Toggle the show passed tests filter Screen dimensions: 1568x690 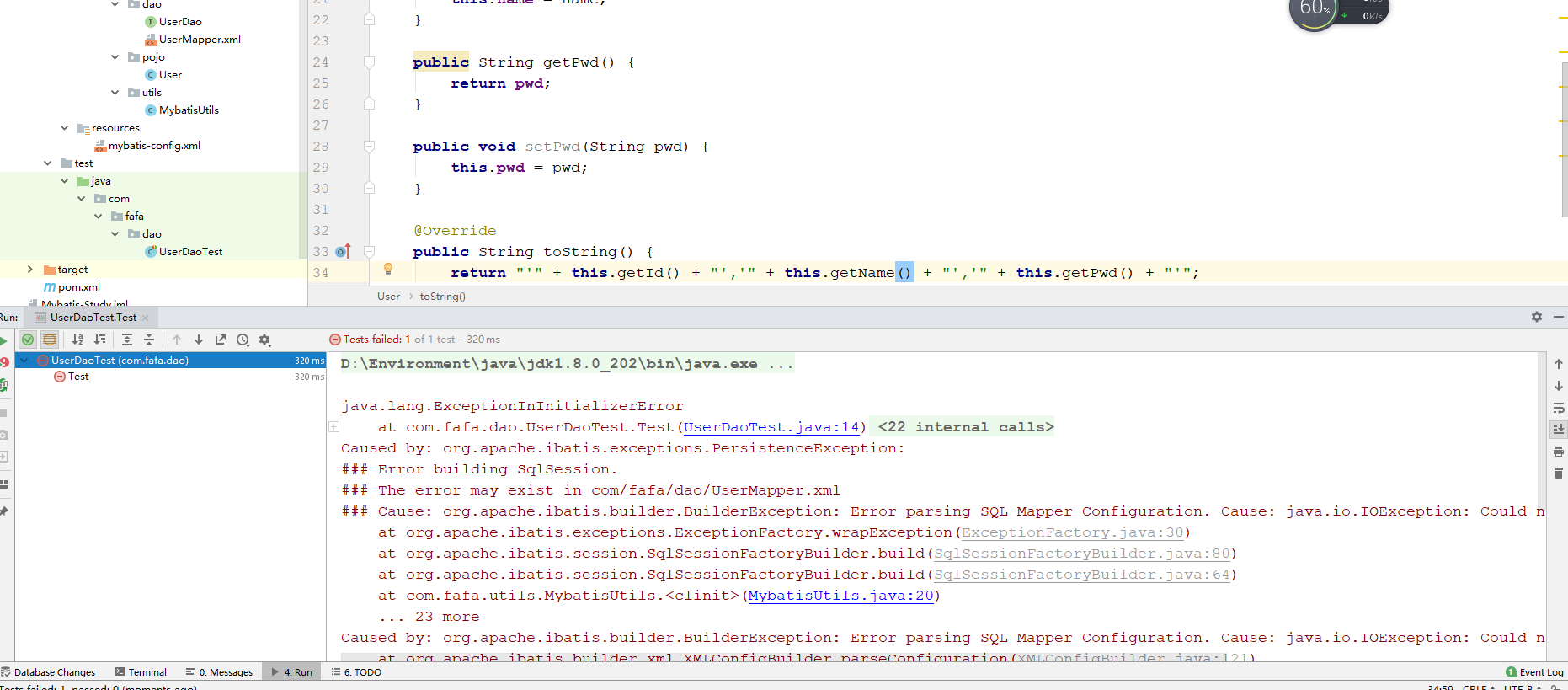pos(28,340)
